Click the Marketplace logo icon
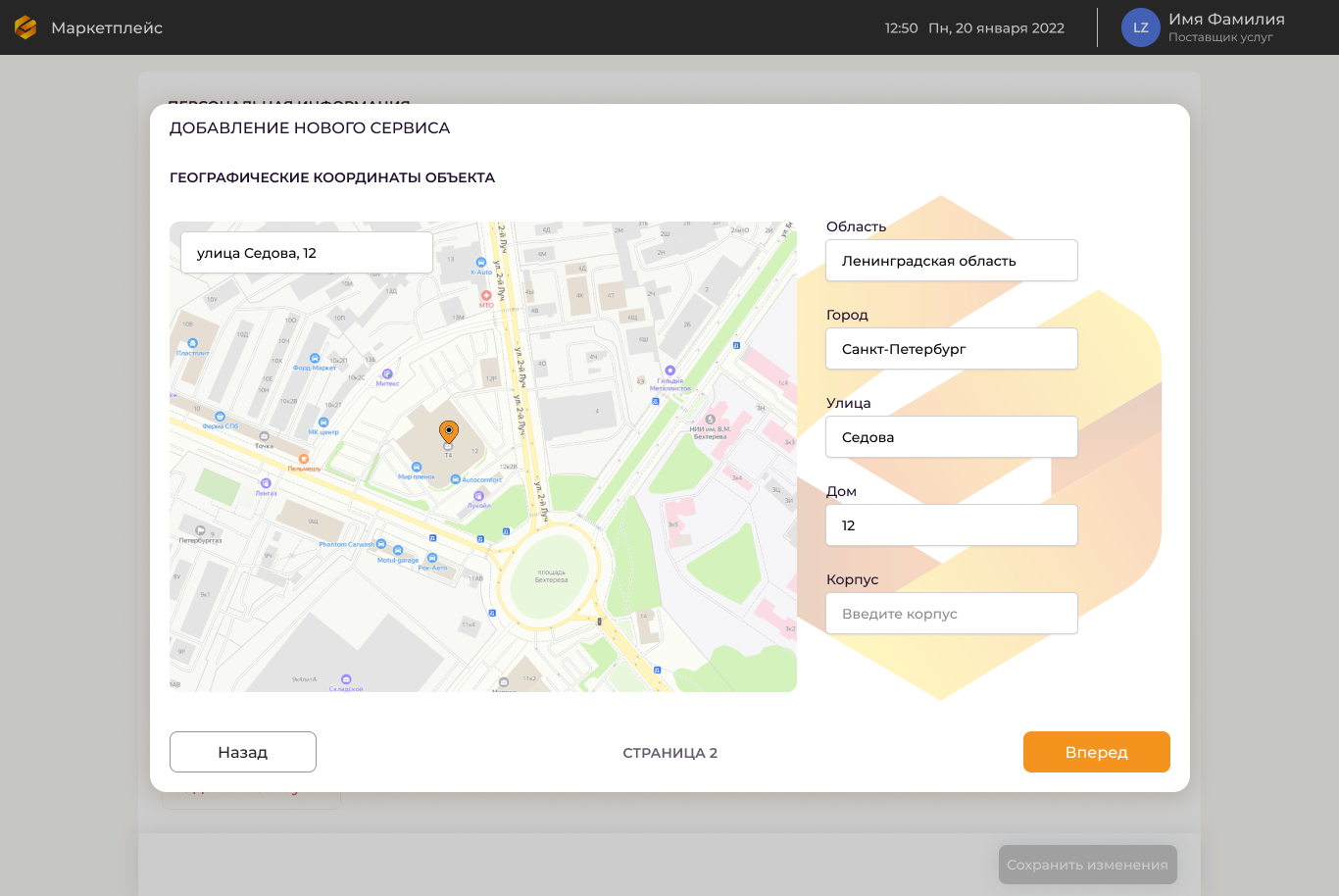The image size is (1339, 896). pyautogui.click(x=25, y=27)
